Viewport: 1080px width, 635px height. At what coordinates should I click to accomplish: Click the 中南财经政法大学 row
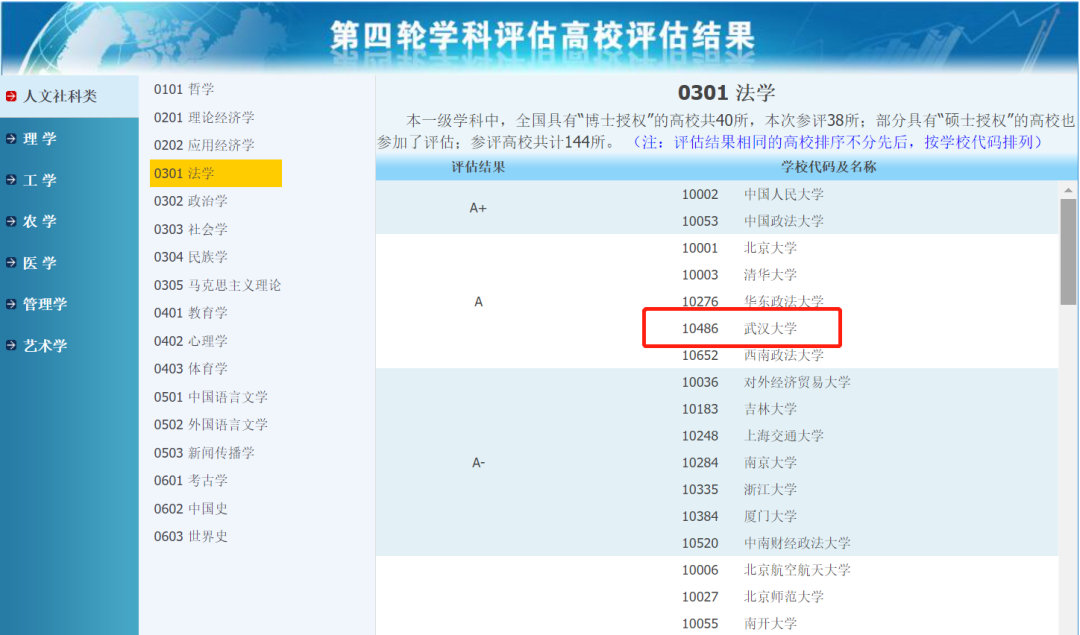point(766,543)
